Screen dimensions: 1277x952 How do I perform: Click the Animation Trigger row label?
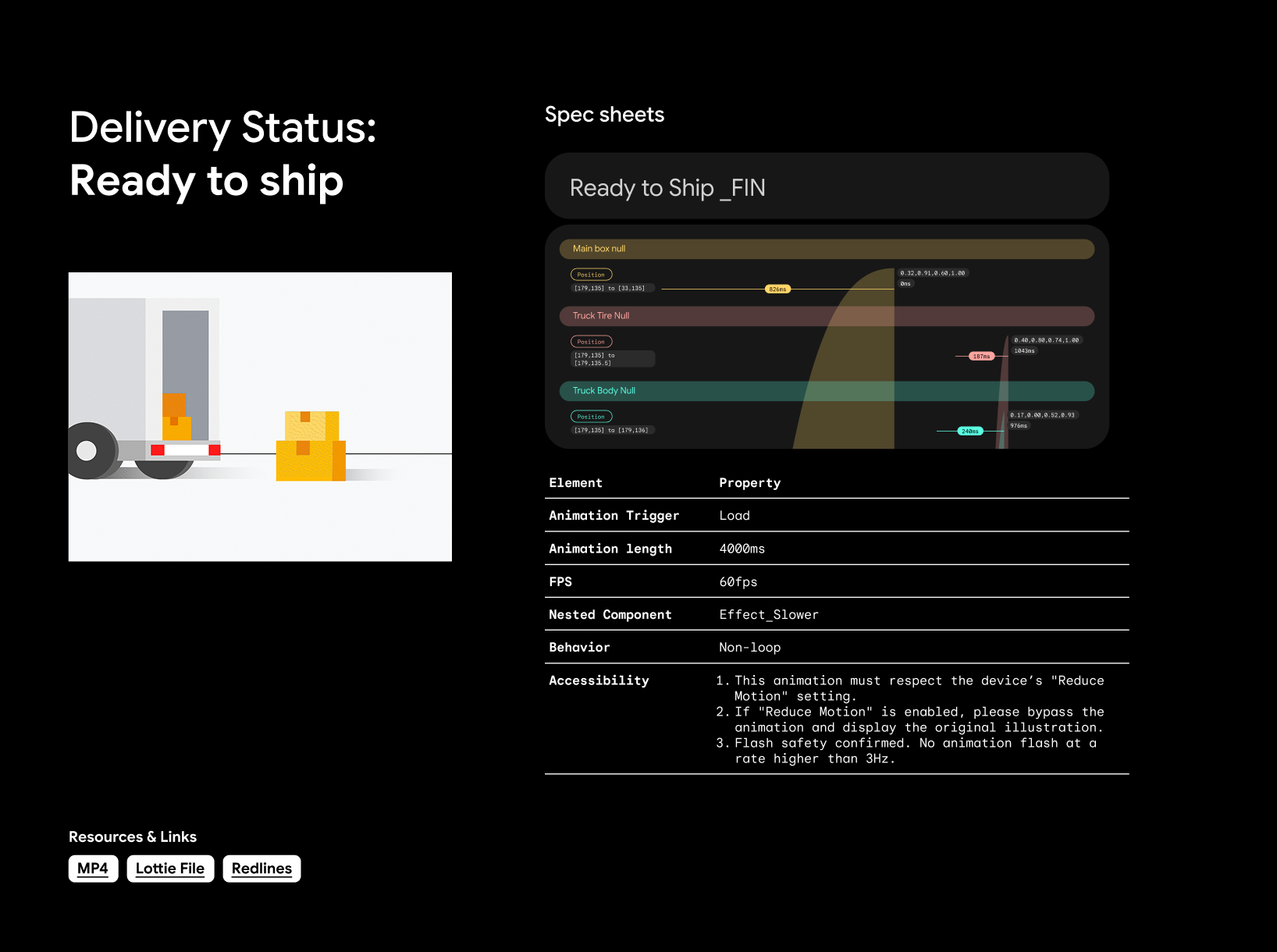click(614, 516)
